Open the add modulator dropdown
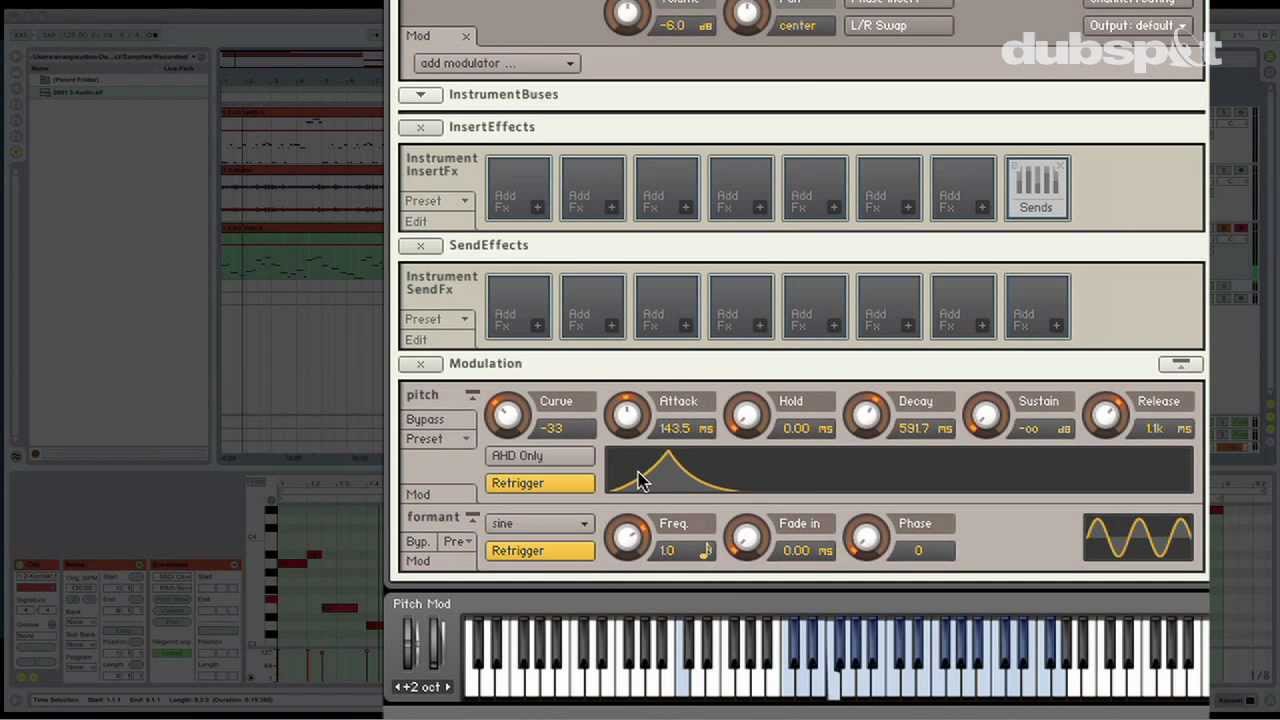Viewport: 1280px width, 720px height. pos(496,63)
